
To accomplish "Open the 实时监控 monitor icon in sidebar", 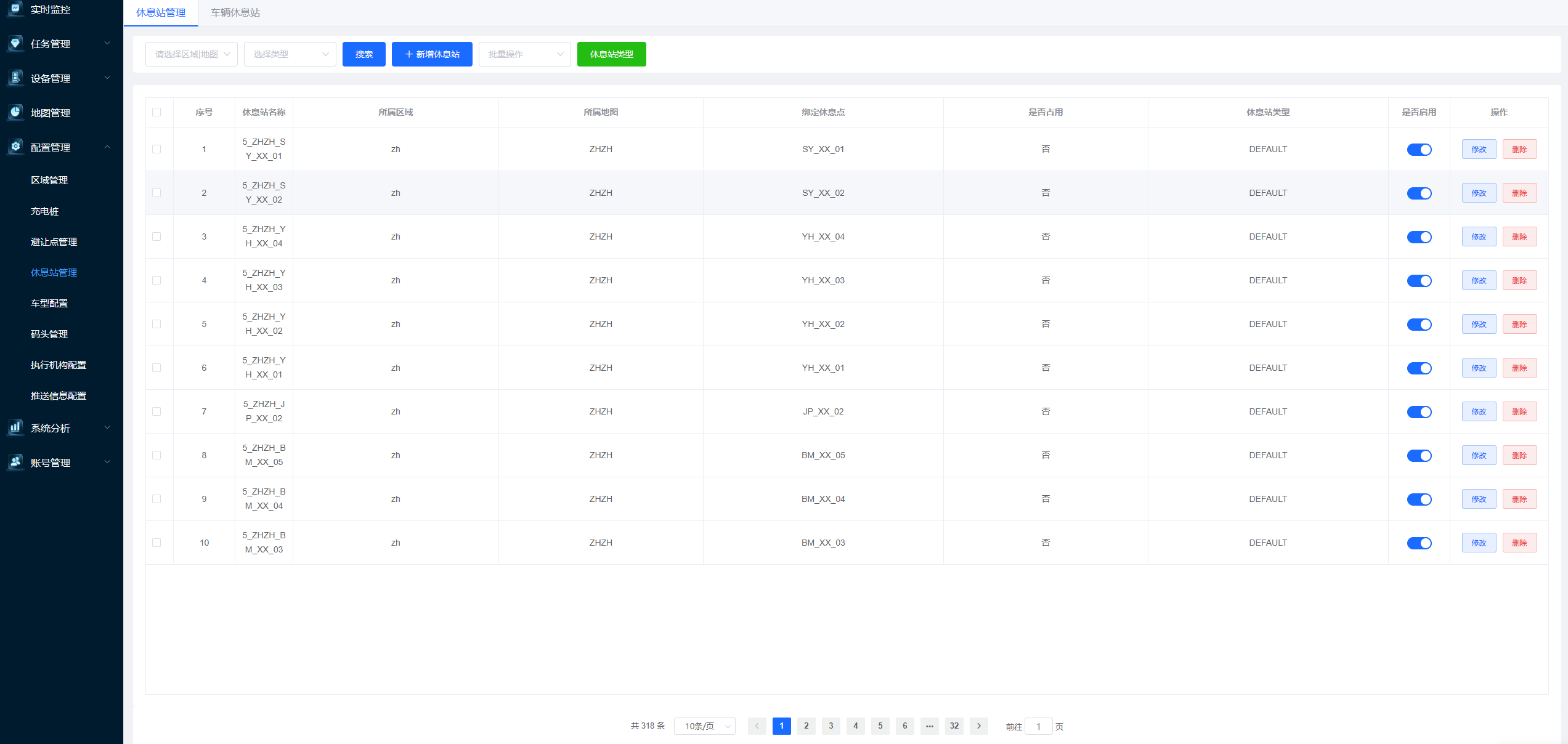I will (x=15, y=9).
